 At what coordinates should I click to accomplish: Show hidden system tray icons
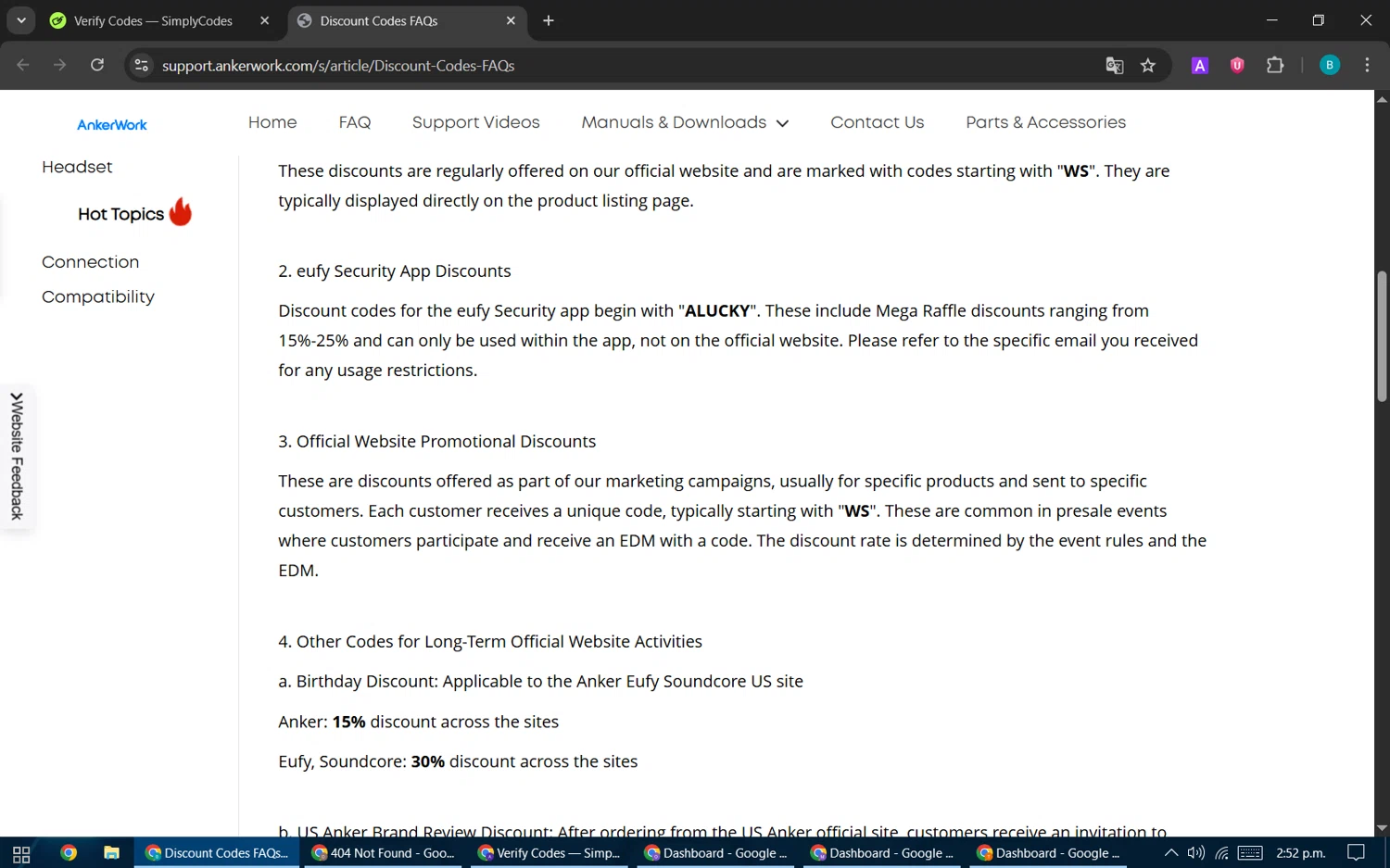pyautogui.click(x=1171, y=853)
